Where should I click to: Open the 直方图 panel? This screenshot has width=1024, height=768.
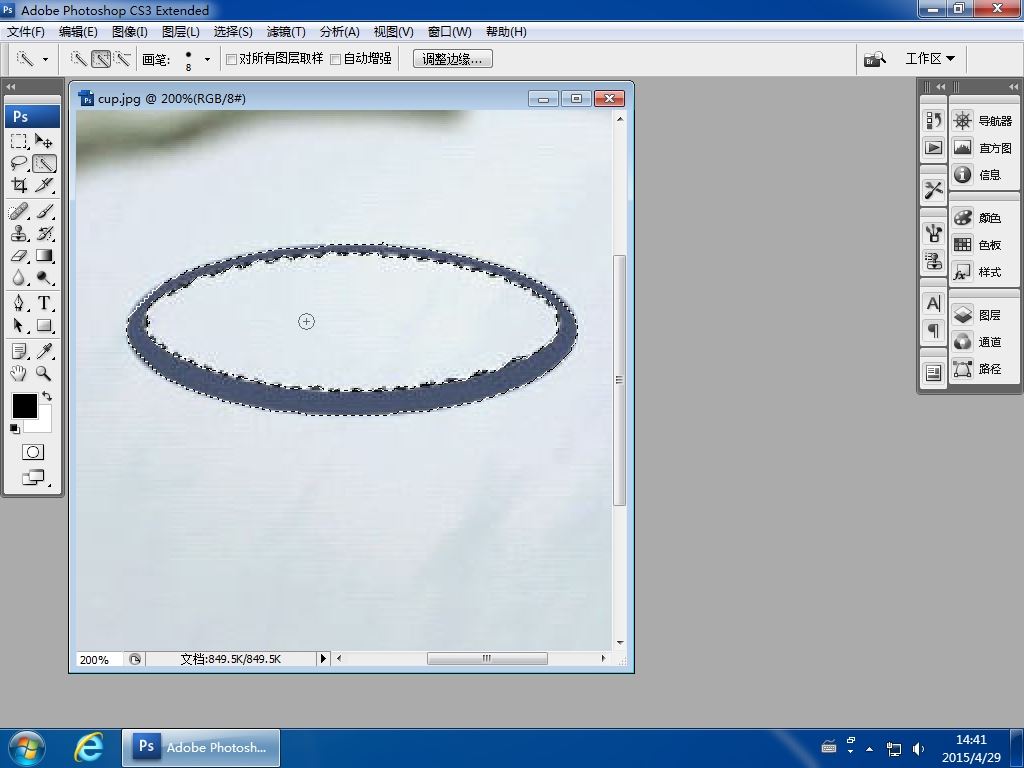[x=982, y=148]
